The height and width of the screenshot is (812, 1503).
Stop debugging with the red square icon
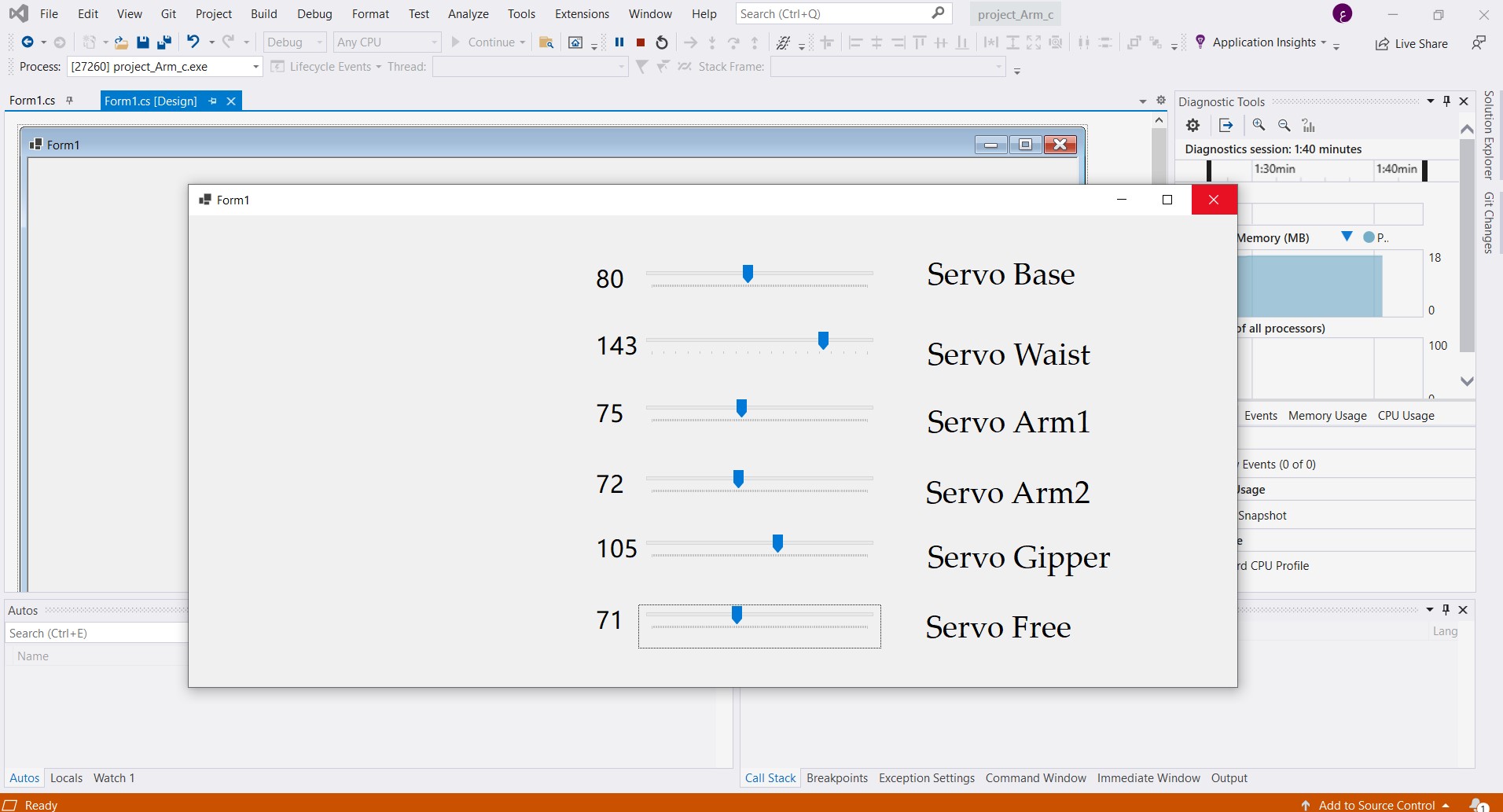coord(641,42)
